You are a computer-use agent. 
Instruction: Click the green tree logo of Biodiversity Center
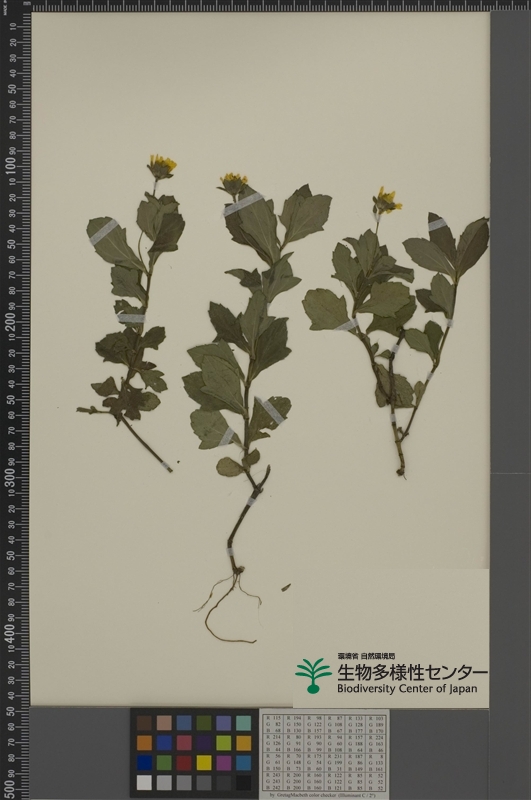pos(313,676)
